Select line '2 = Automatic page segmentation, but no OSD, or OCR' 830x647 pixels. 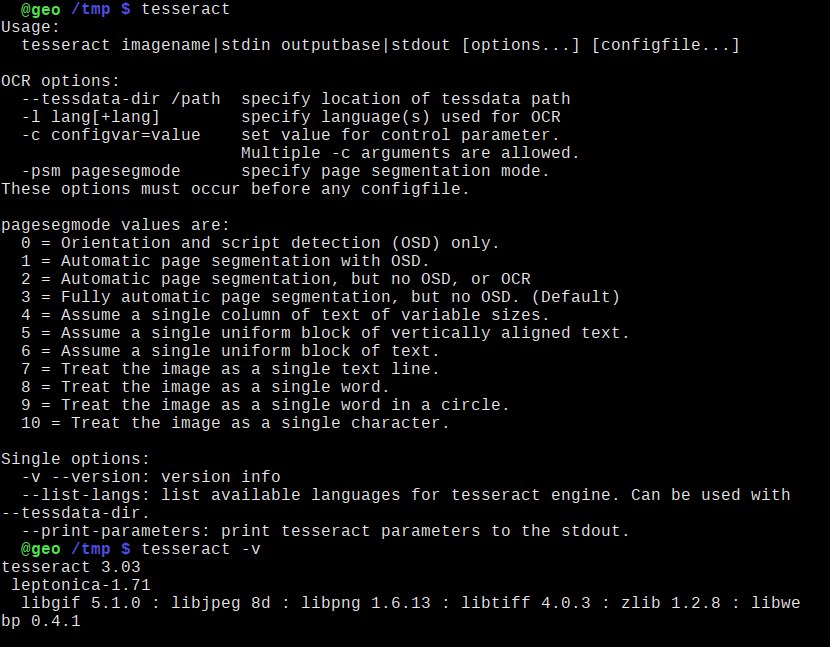275,279
